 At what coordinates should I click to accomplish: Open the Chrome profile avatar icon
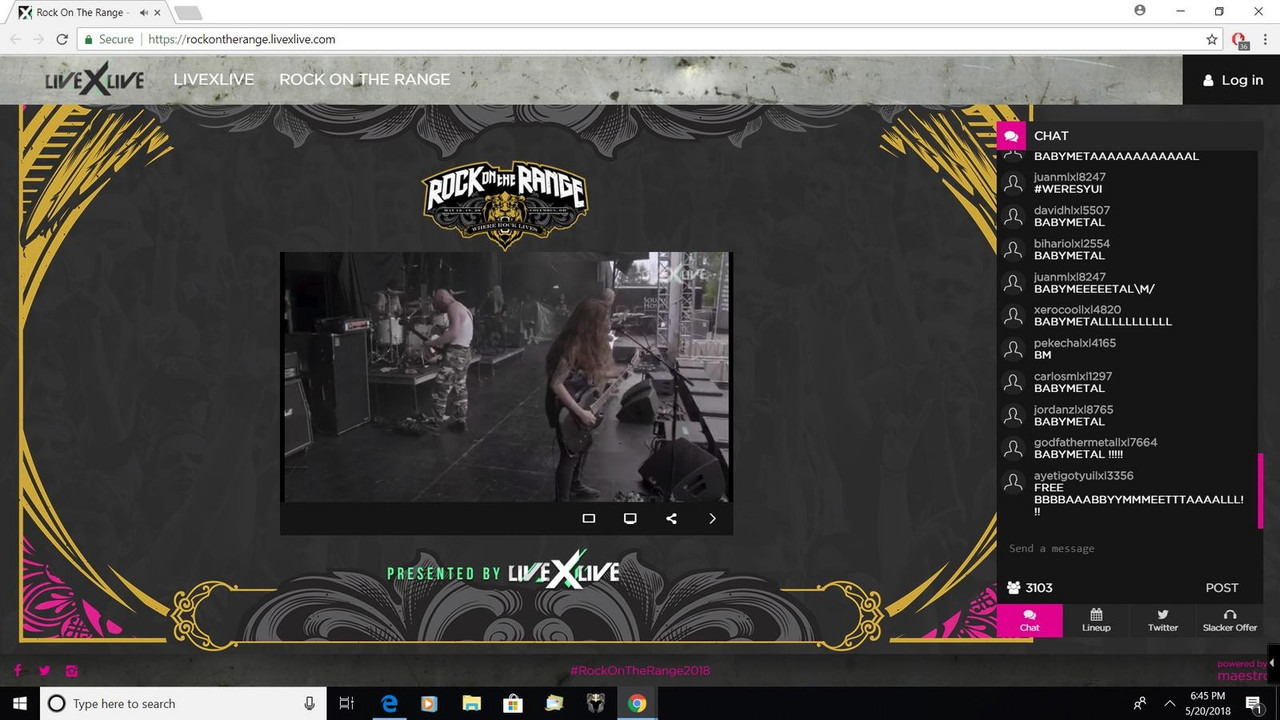[1140, 11]
